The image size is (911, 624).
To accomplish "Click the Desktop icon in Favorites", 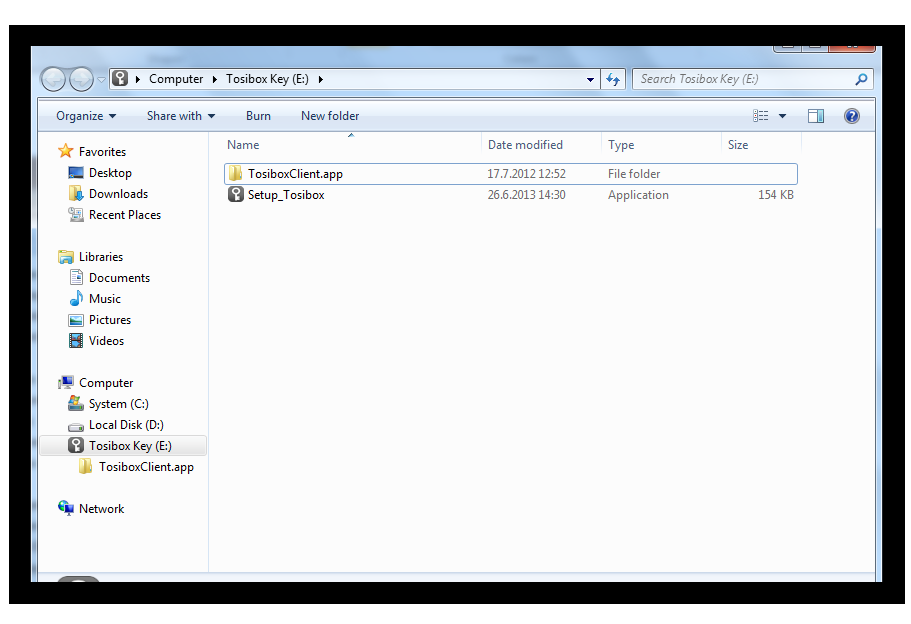I will pyautogui.click(x=76, y=173).
